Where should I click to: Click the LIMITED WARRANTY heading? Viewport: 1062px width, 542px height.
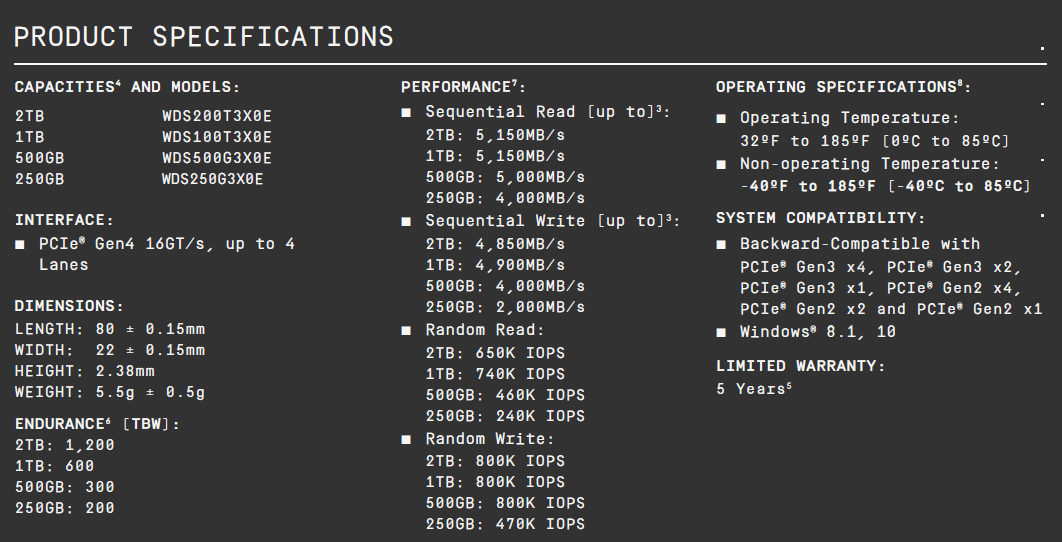point(801,366)
